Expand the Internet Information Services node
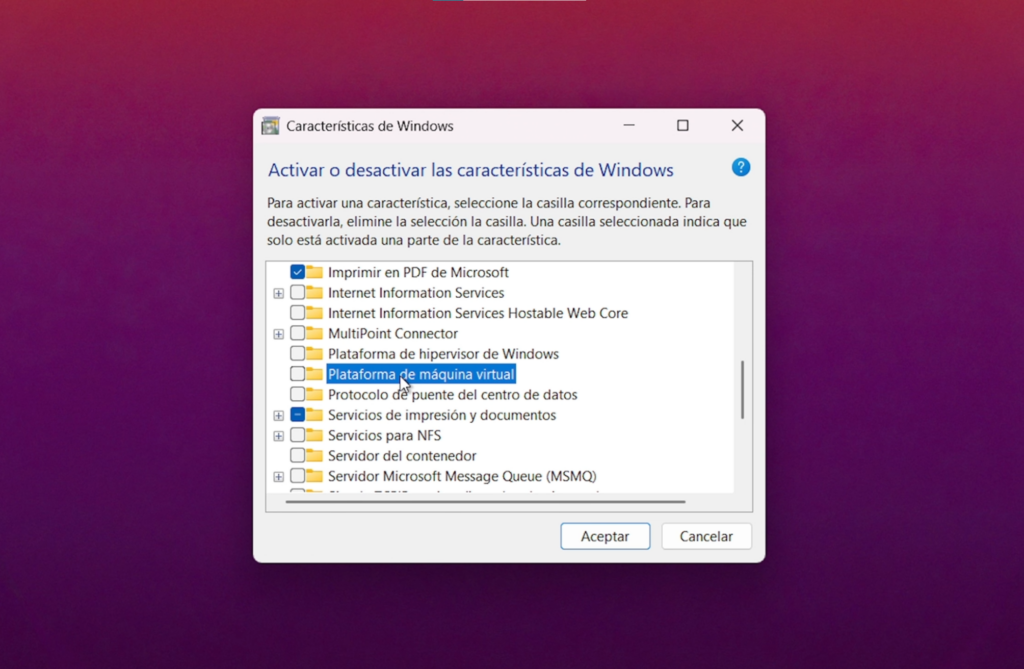 tap(279, 293)
